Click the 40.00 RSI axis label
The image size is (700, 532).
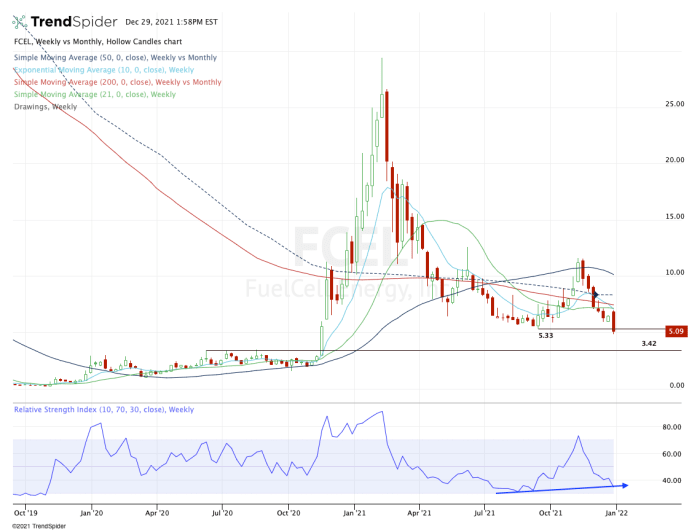(x=671, y=481)
